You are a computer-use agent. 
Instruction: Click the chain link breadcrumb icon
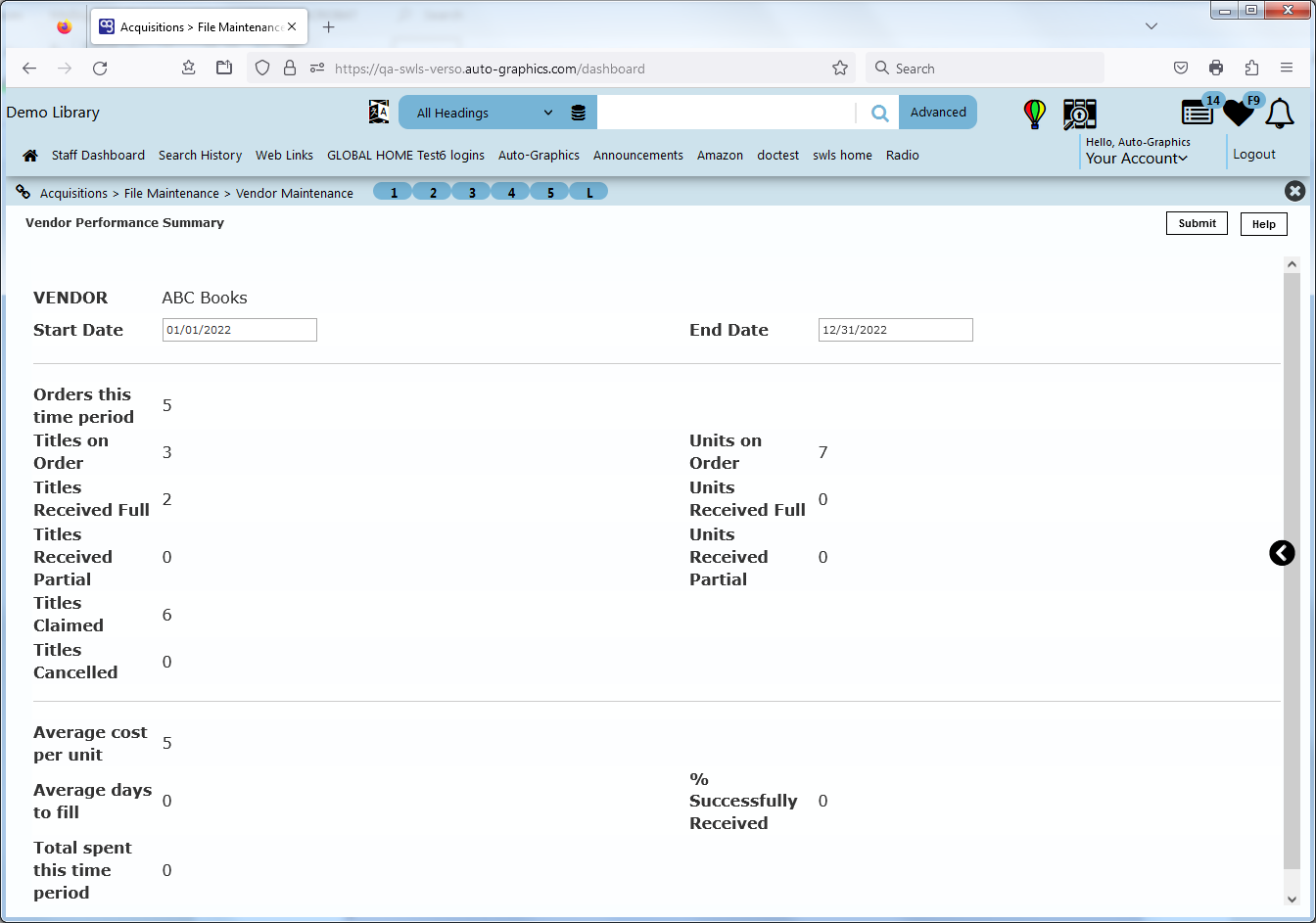pos(23,192)
